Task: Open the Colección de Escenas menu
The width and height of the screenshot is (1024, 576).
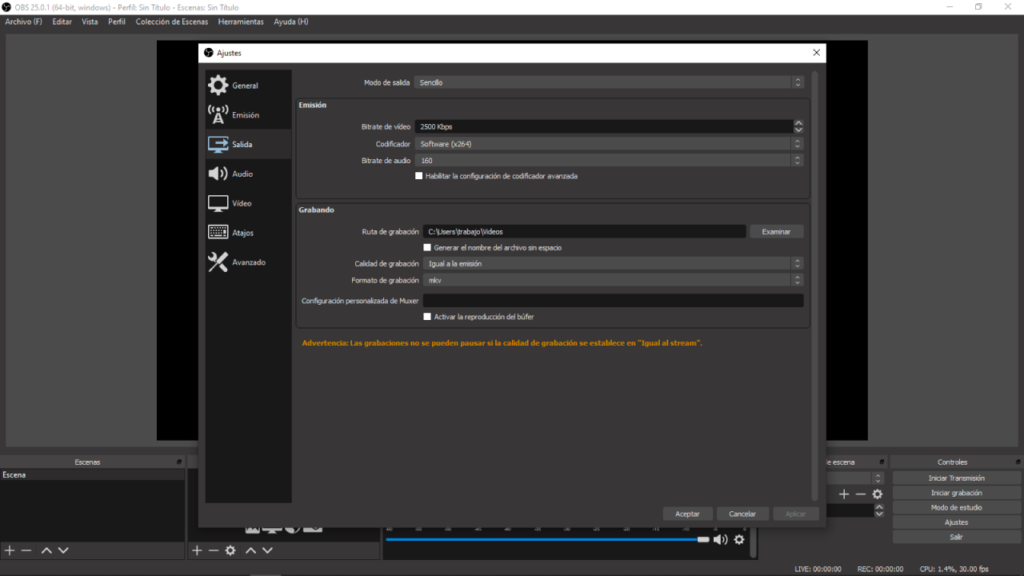Action: 171,22
